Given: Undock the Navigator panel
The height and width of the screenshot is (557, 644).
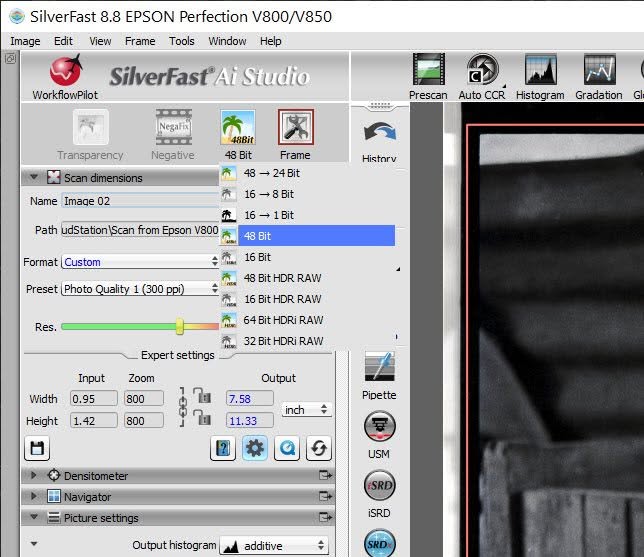Looking at the screenshot, I should 325,496.
